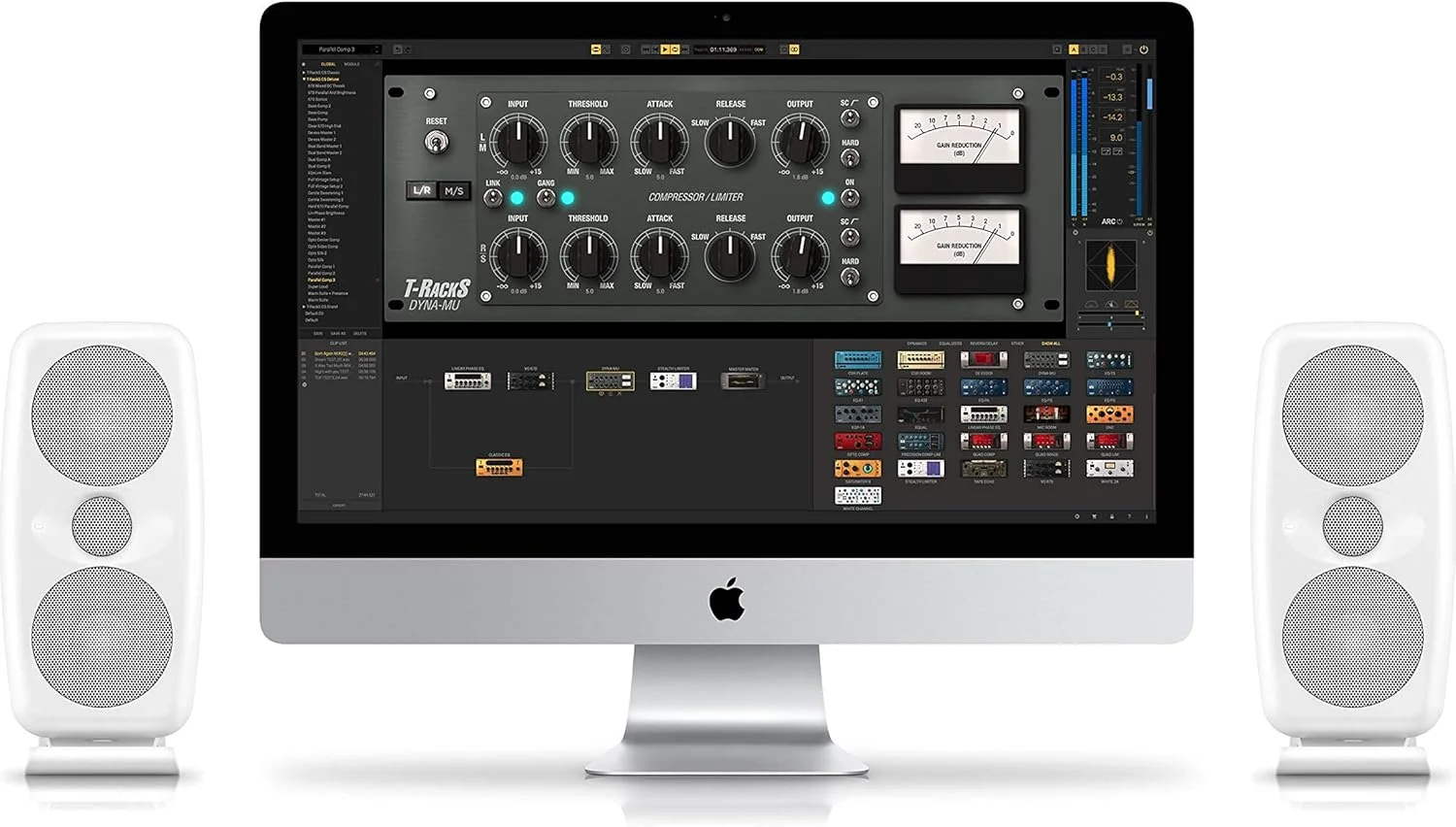Collapse the T-RackS CS Deluxe preset folder
The image size is (1456, 827).
click(x=304, y=80)
